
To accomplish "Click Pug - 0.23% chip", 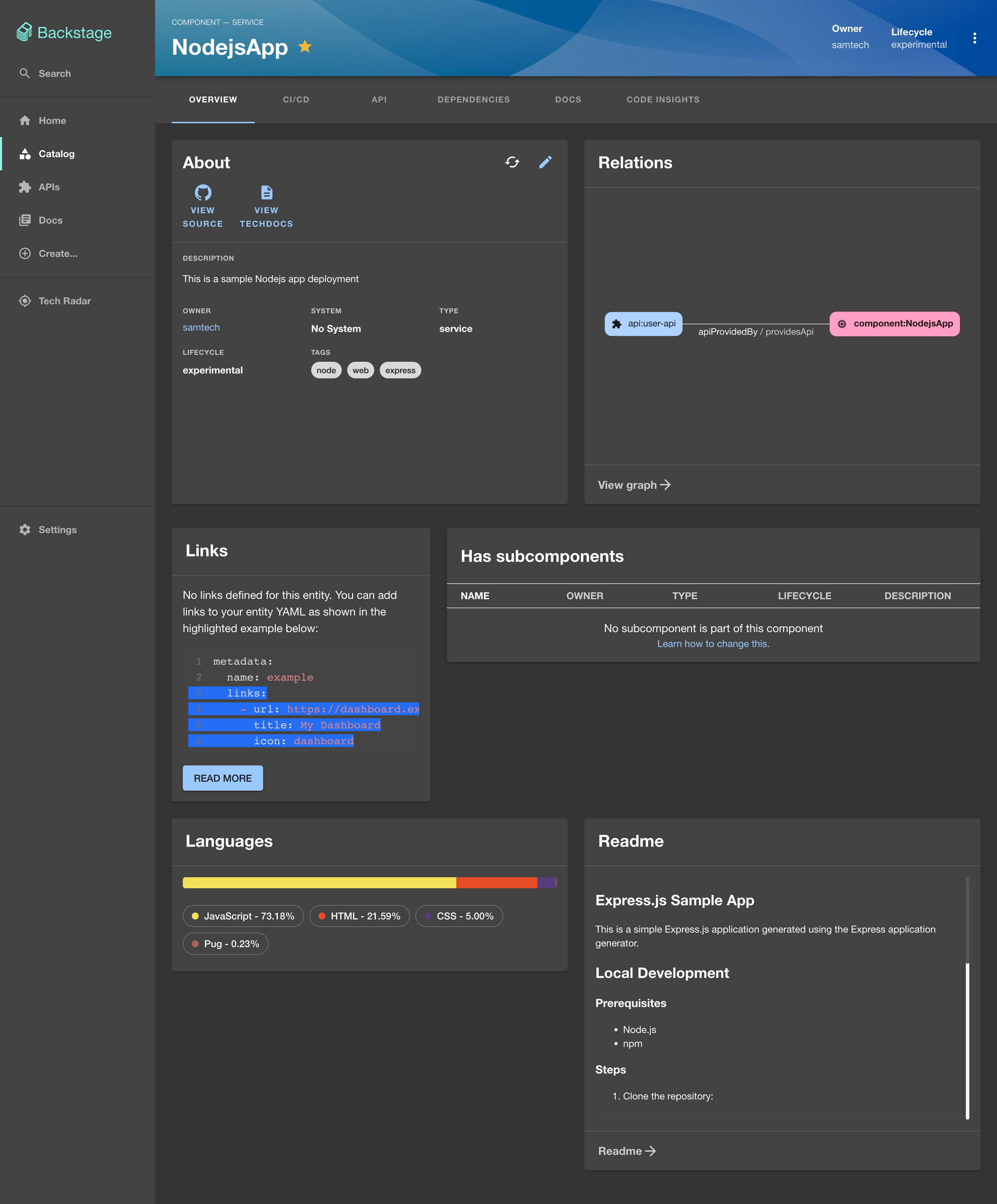I will 225,944.
